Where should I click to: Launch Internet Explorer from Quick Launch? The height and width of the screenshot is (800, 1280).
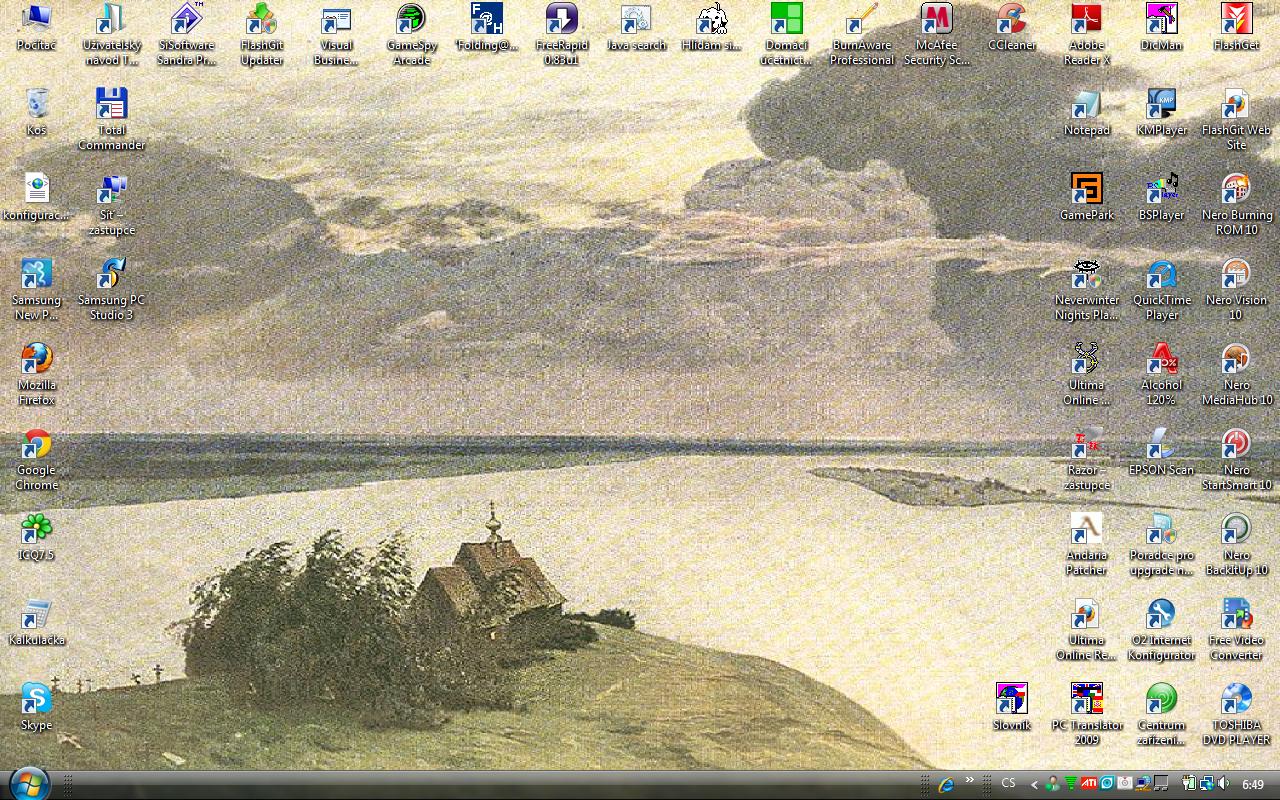(x=945, y=784)
